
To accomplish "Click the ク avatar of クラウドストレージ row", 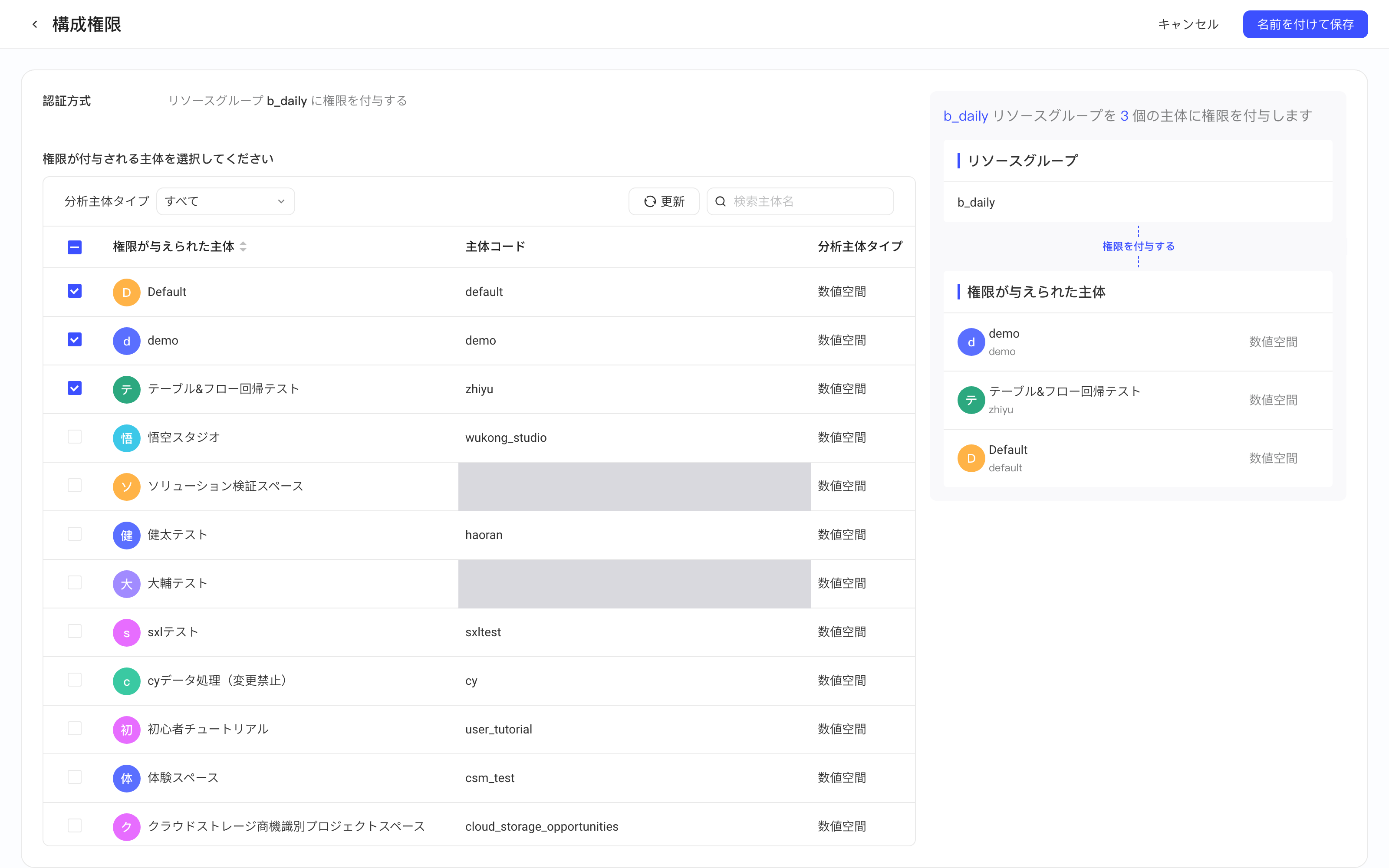I will 127,827.
